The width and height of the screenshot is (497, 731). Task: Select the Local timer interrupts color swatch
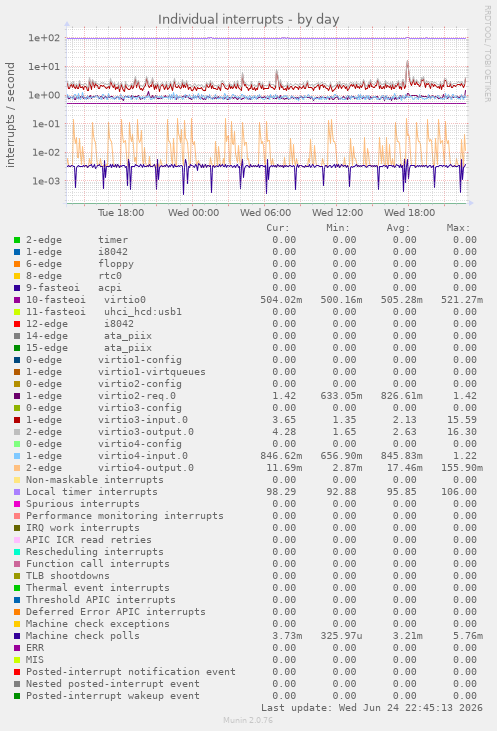coord(17,492)
